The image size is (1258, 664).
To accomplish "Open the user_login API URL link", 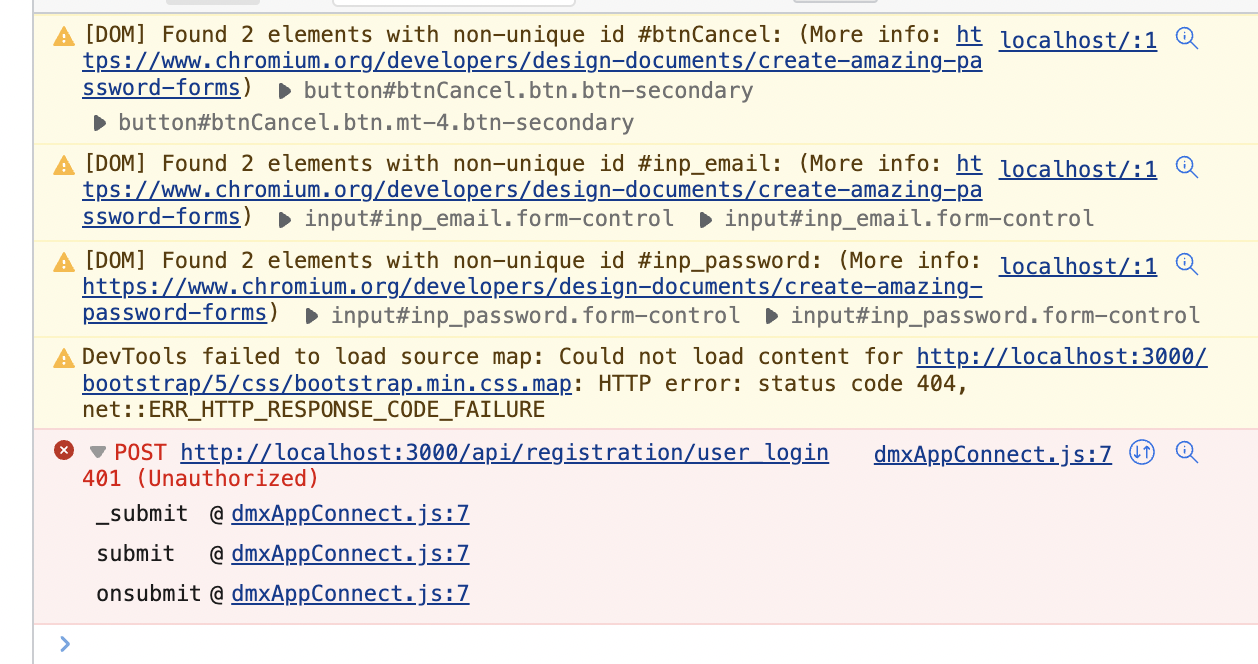I will tap(505, 453).
